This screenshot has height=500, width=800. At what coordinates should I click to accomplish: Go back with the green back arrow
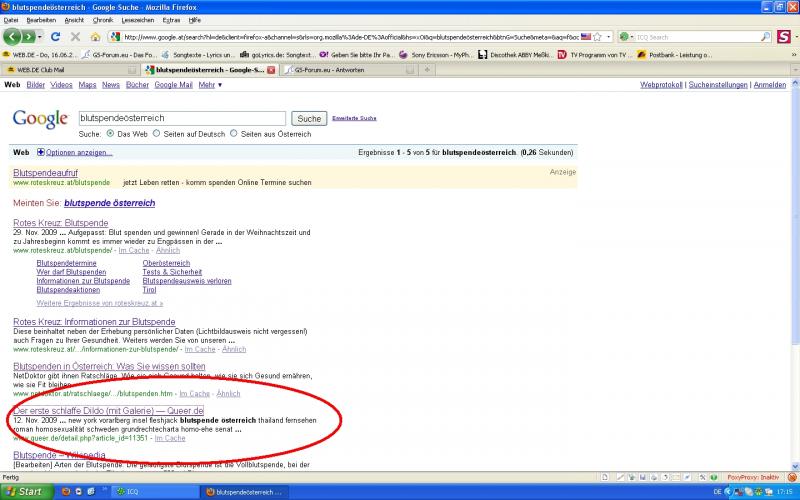[12, 37]
